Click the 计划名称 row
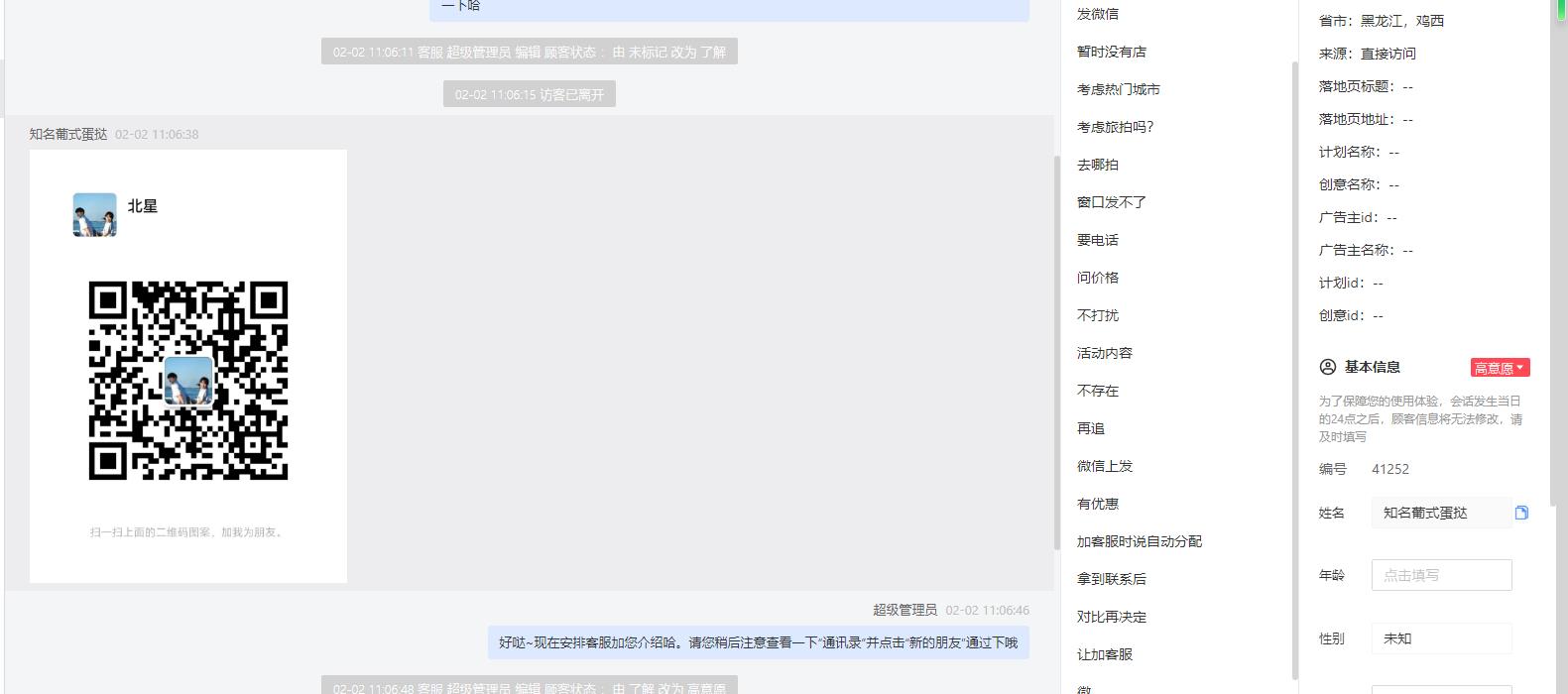 point(1359,152)
